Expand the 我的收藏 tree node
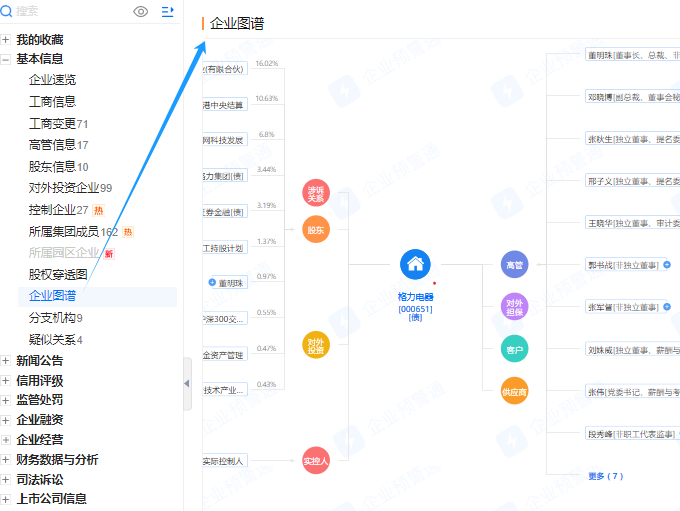The height and width of the screenshot is (511, 680). [x=6, y=40]
